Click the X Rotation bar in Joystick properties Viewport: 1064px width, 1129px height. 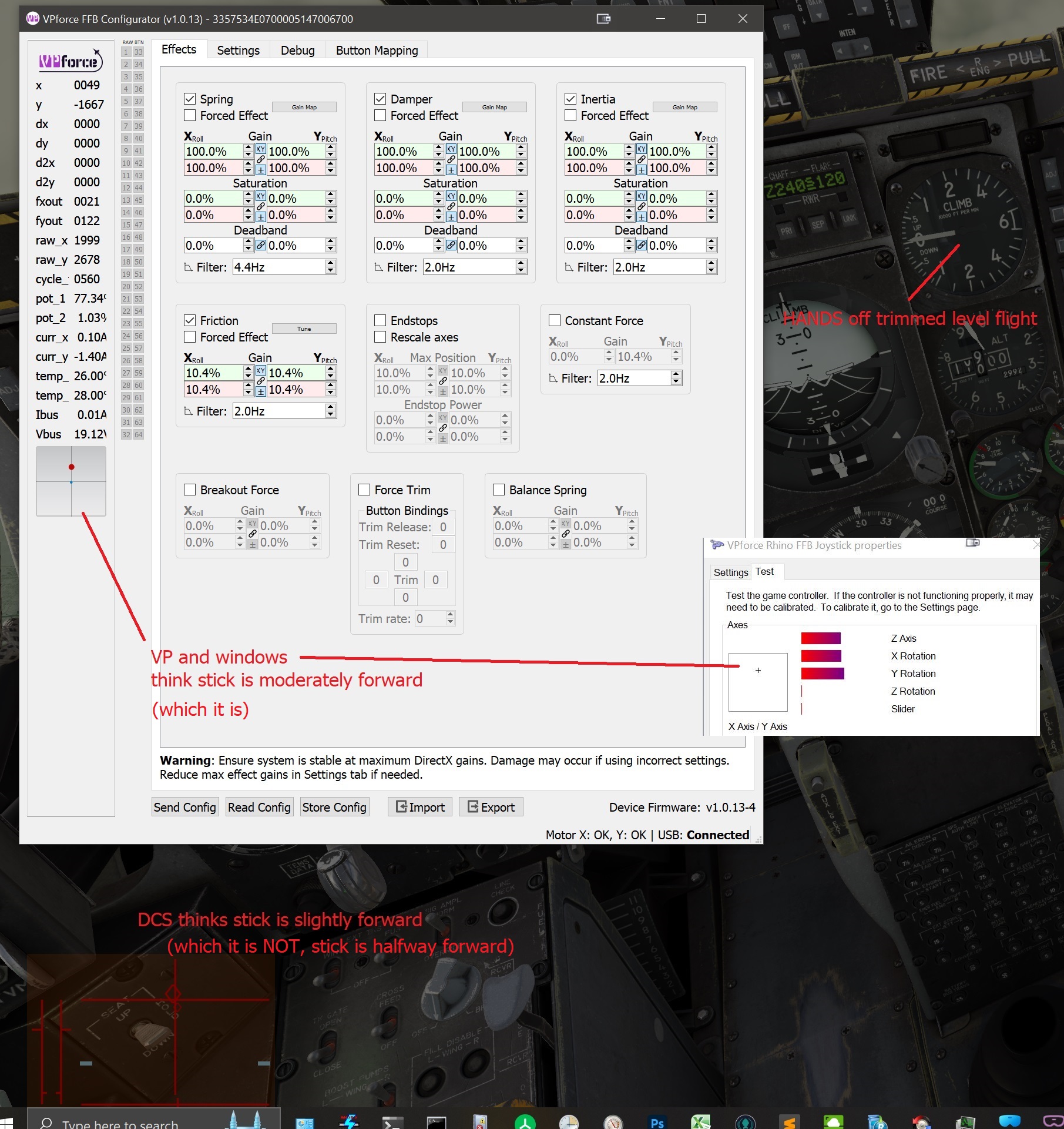coord(821,656)
